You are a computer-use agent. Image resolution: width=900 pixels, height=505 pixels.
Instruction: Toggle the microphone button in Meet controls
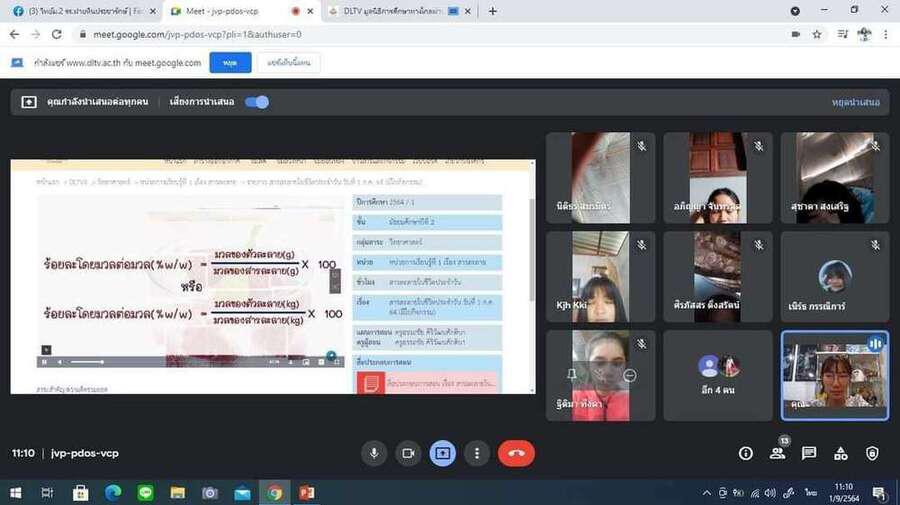(374, 453)
